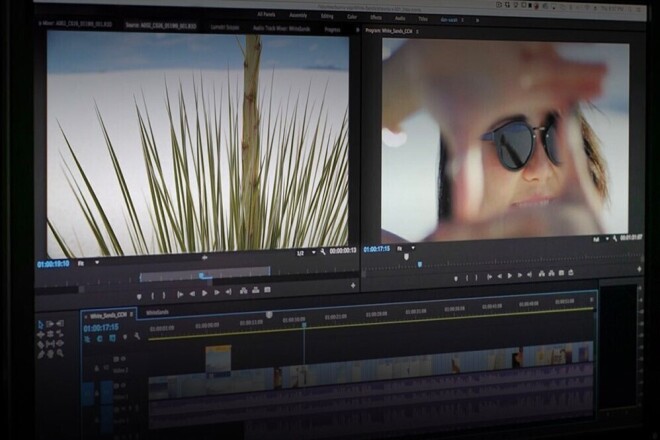Select the Zoom tool magnifier
This screenshot has width=660, height=440.
[x=60, y=353]
